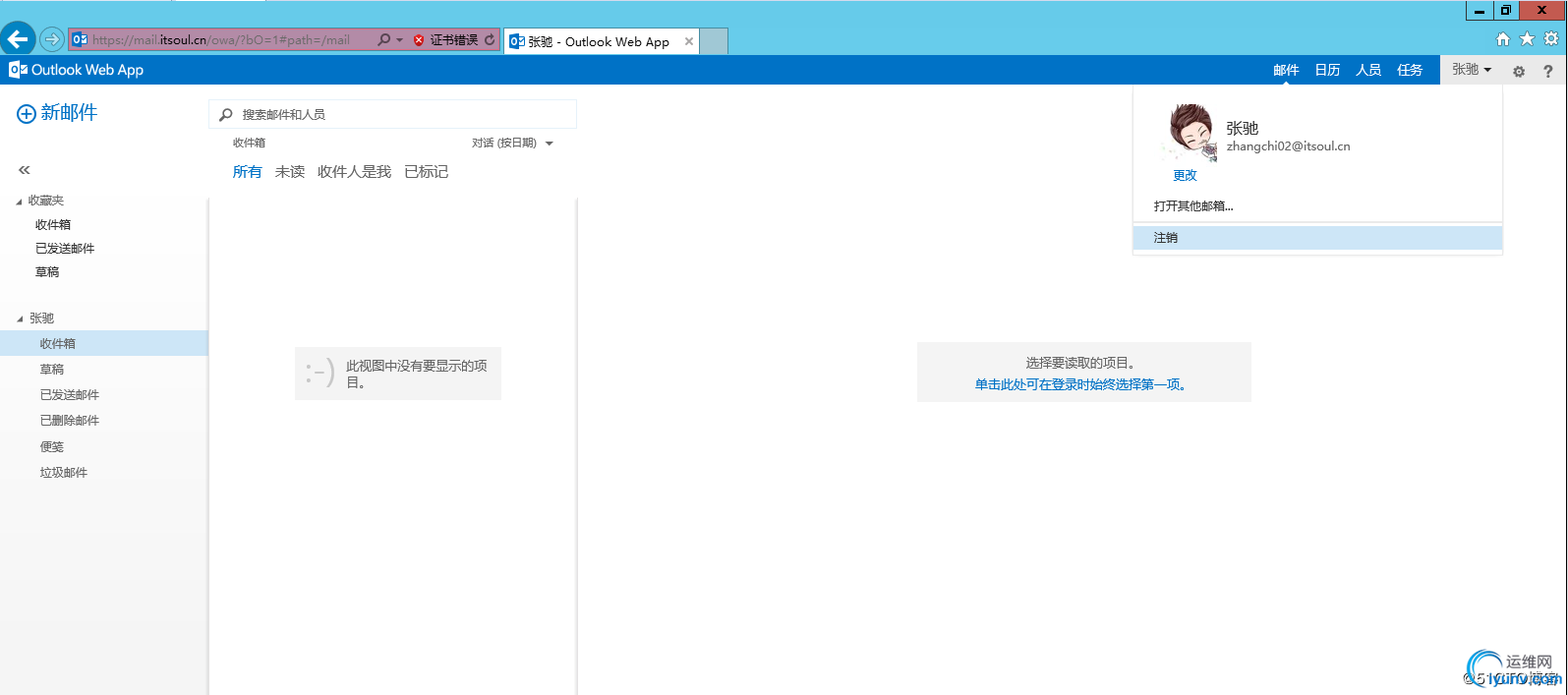This screenshot has height=695, width=1568.
Task: Open 草稿 under 收藏夹
Action: coord(47,272)
